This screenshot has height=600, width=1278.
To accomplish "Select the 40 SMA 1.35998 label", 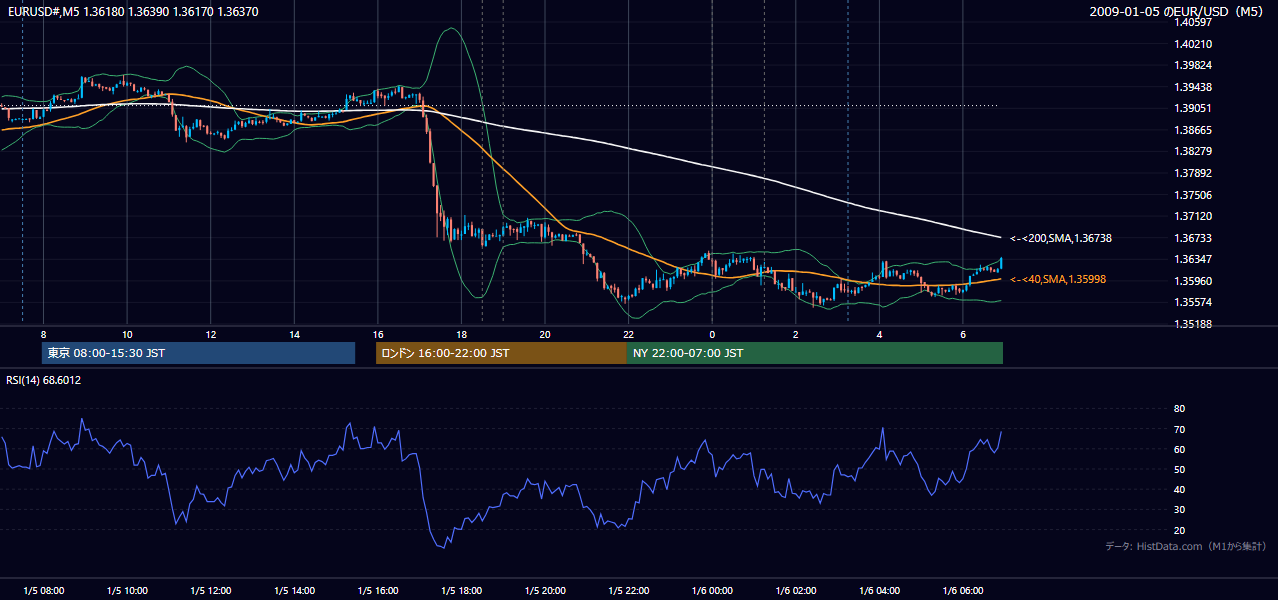I will (1058, 279).
